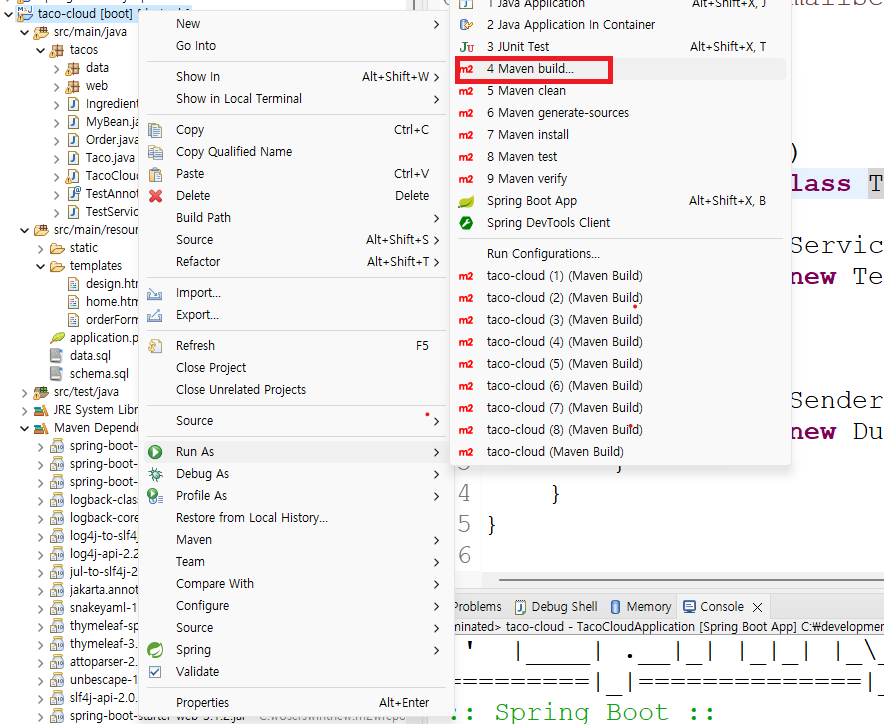This screenshot has width=884, height=724.
Task: Select Taco.java in the tree
Action: click(x=110, y=158)
